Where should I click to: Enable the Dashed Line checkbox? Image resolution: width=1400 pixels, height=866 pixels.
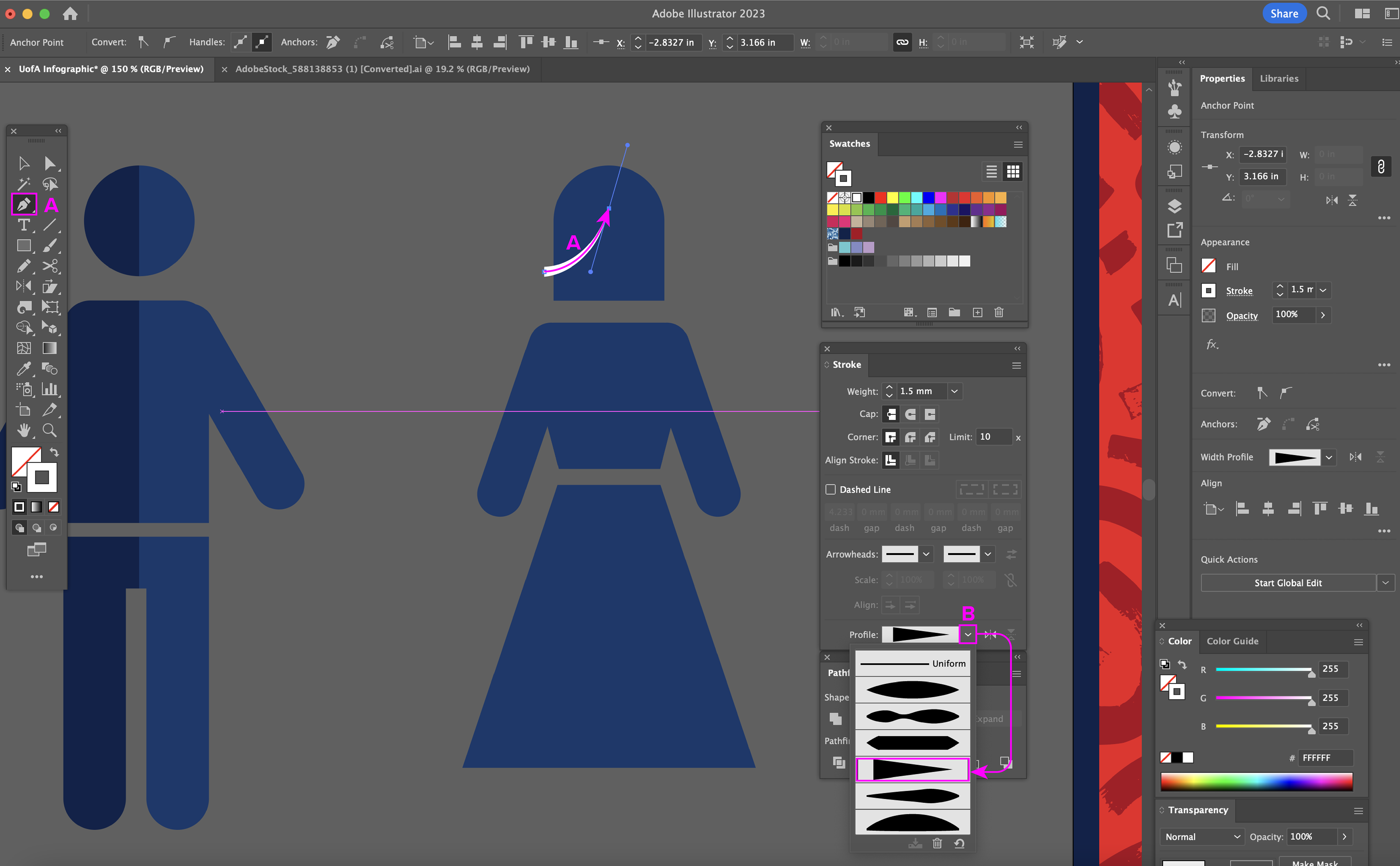pos(831,490)
